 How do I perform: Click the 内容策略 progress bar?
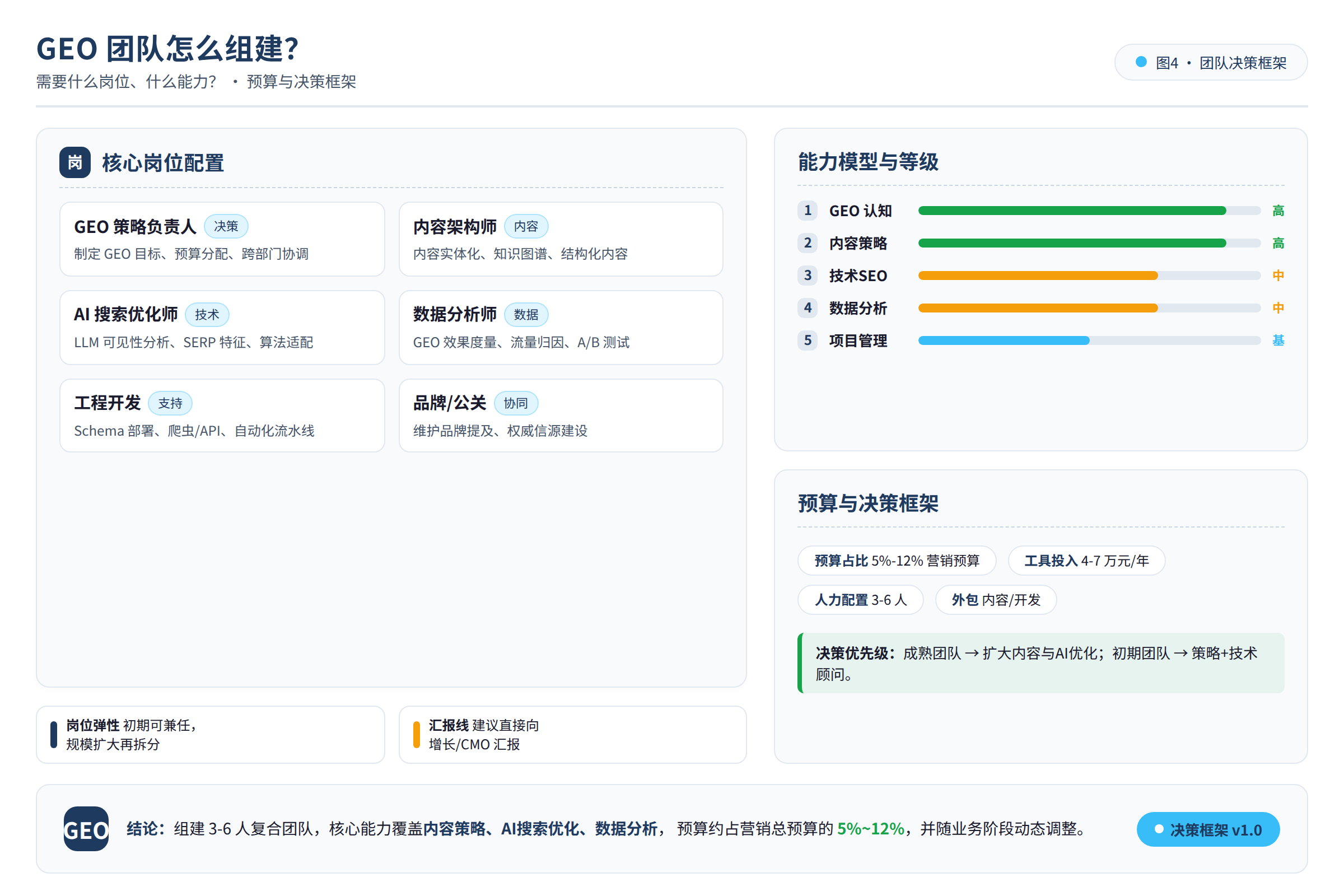point(1089,243)
